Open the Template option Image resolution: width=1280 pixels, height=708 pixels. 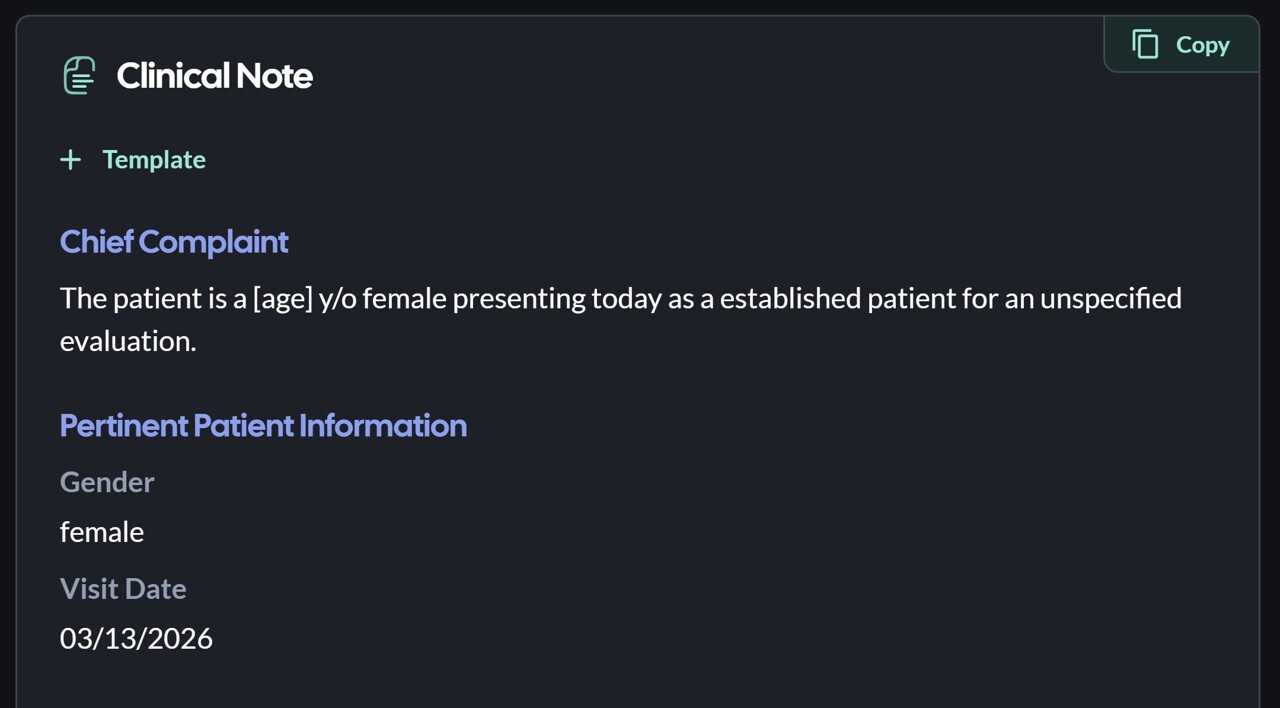(132, 159)
